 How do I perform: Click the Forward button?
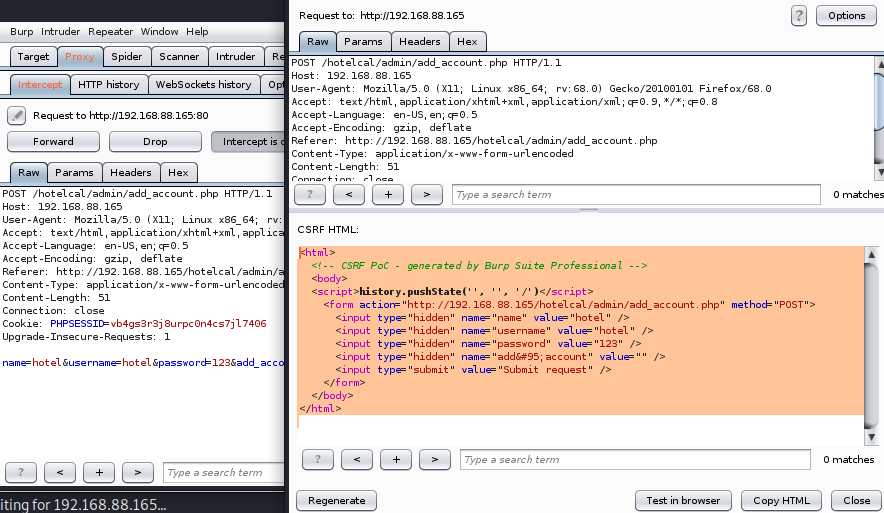53,141
